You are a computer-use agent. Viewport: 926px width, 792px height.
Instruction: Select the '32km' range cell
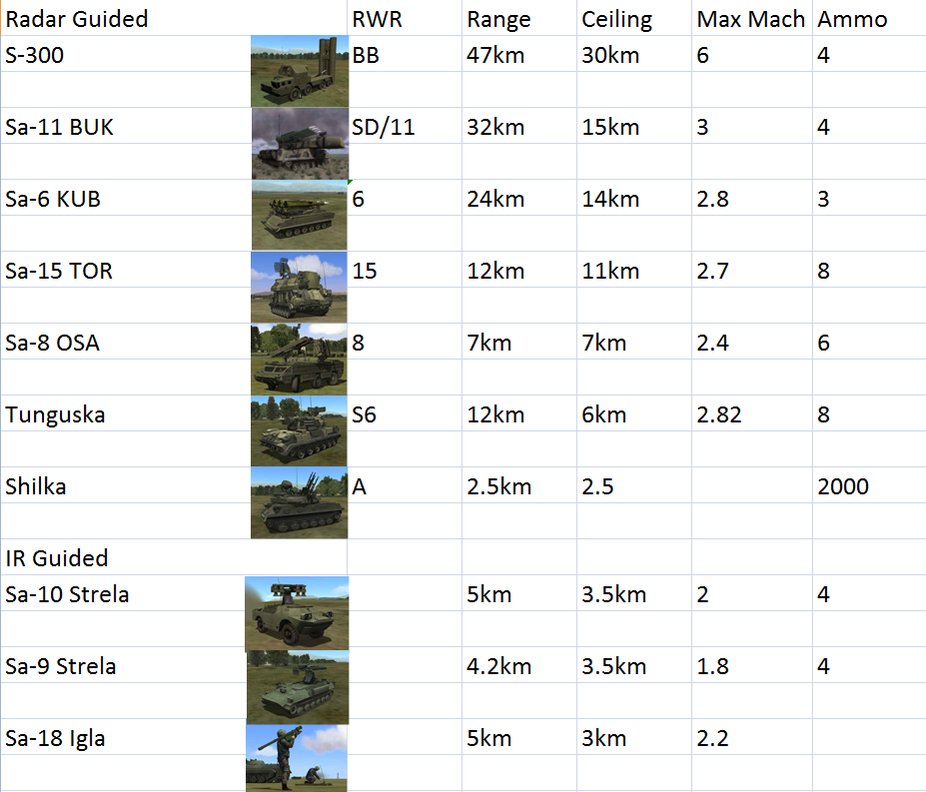[519, 126]
